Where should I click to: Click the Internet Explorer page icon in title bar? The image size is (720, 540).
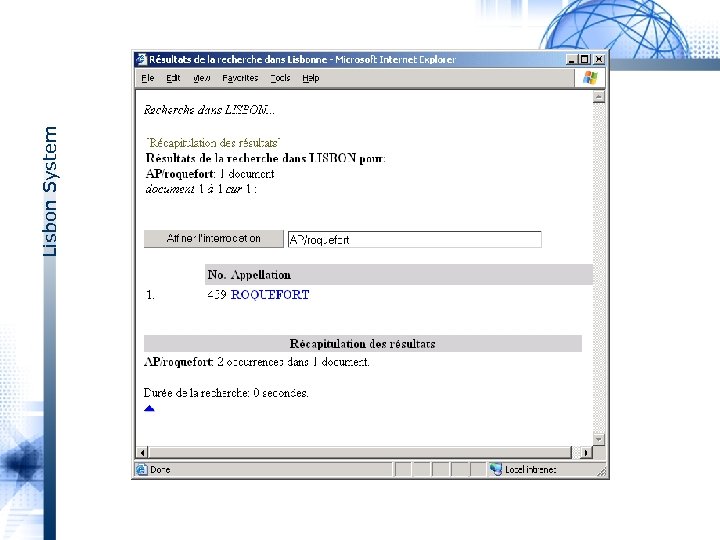click(141, 59)
